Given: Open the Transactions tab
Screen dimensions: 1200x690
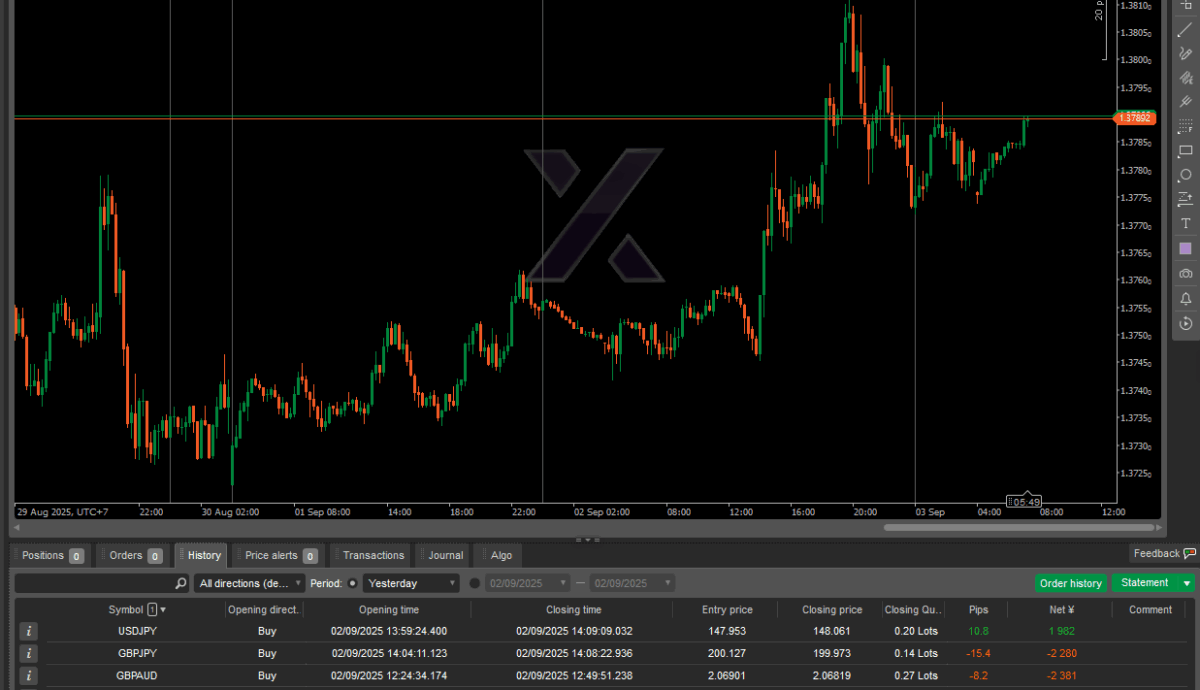Looking at the screenshot, I should point(372,555).
